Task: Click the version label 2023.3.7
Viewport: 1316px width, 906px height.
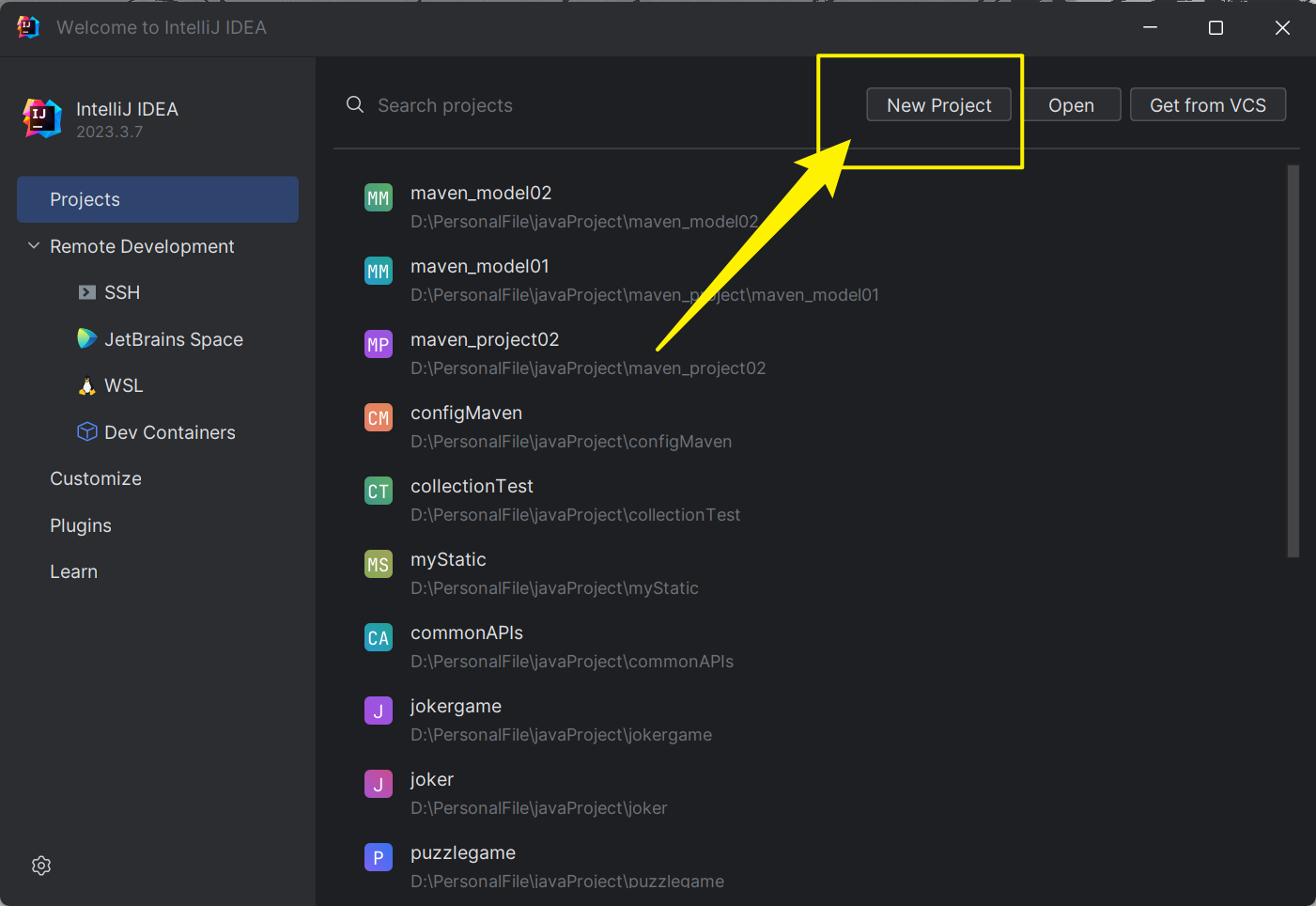Action: [x=110, y=132]
